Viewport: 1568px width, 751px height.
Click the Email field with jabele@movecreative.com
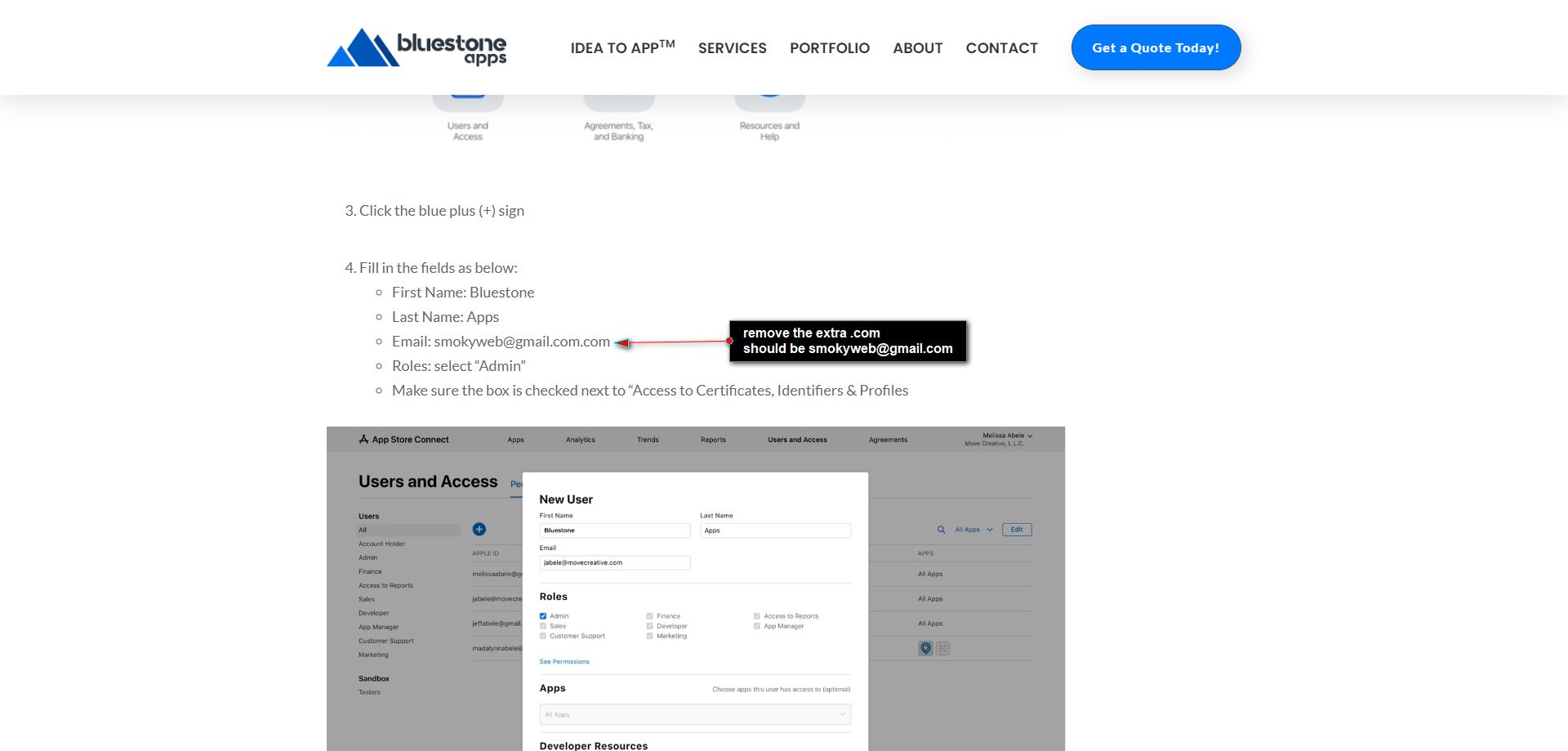click(615, 563)
